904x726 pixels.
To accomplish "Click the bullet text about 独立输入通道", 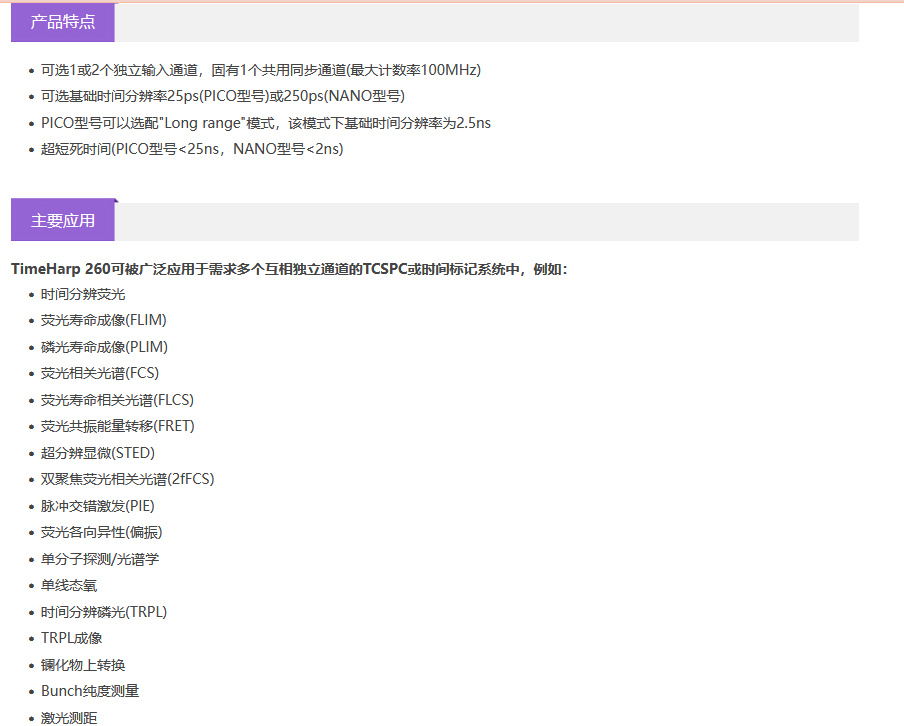I will point(260,70).
